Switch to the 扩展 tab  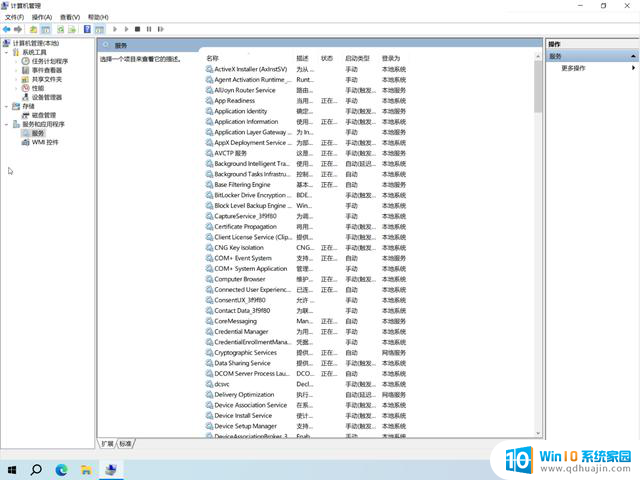tap(107, 443)
